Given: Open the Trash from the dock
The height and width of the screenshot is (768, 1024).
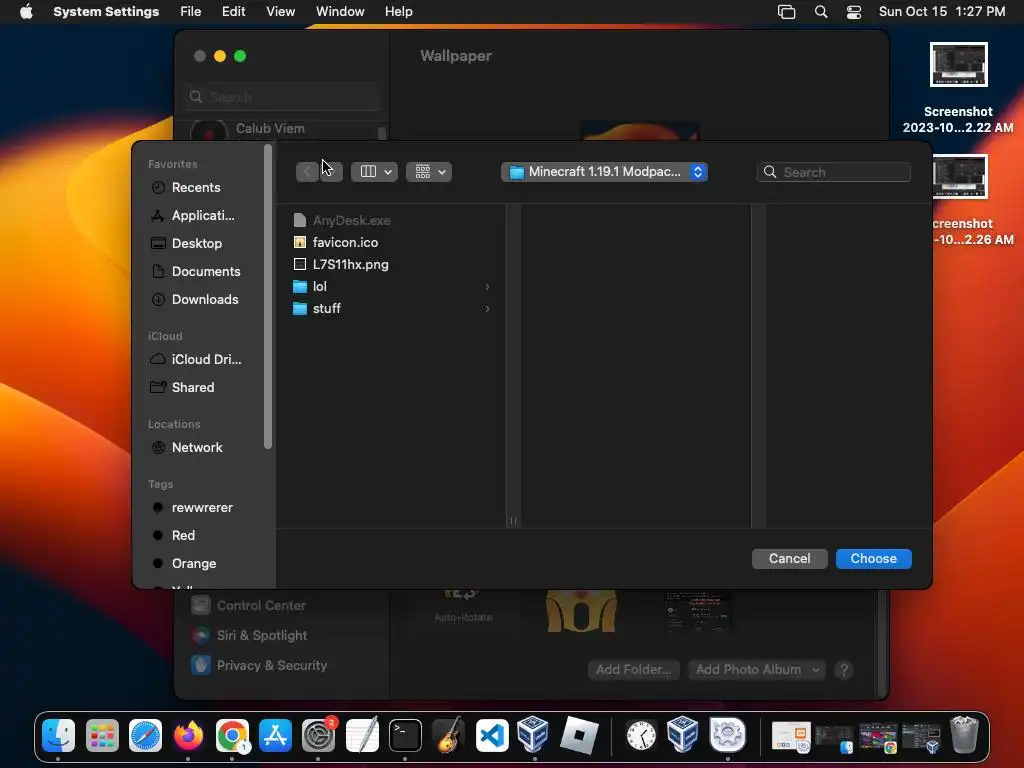Looking at the screenshot, I should (x=964, y=735).
